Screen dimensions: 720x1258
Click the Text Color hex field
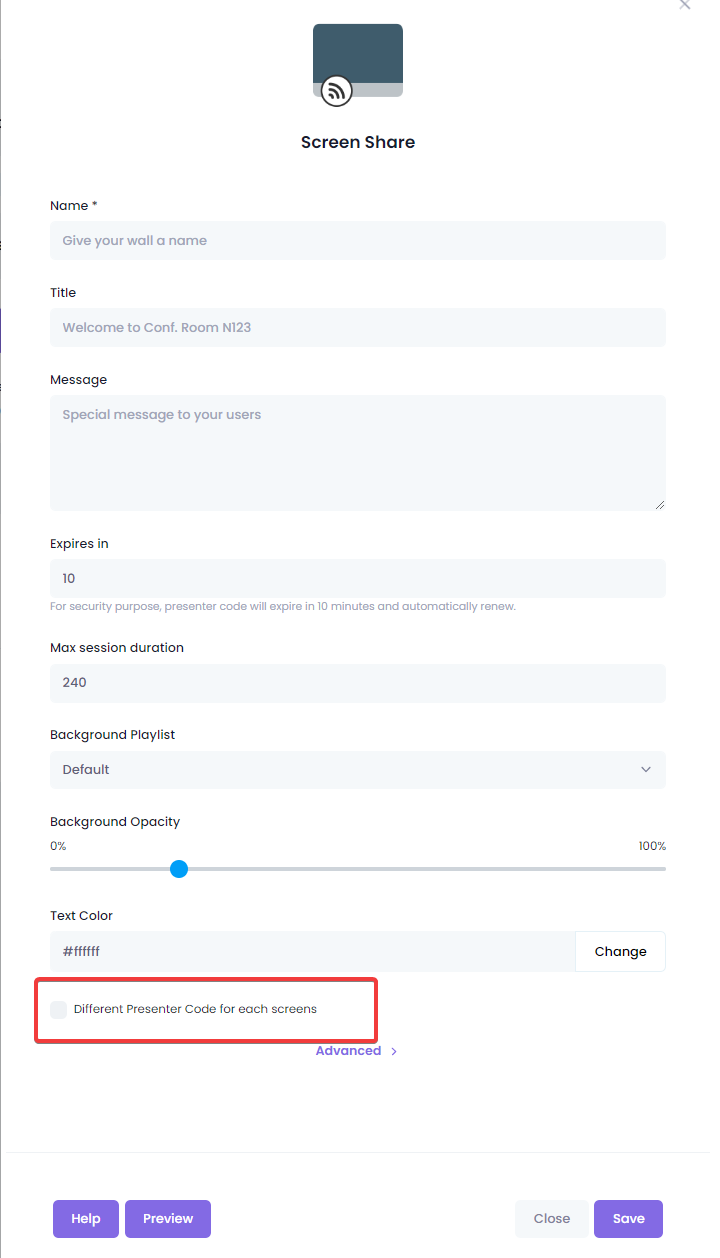tap(313, 952)
